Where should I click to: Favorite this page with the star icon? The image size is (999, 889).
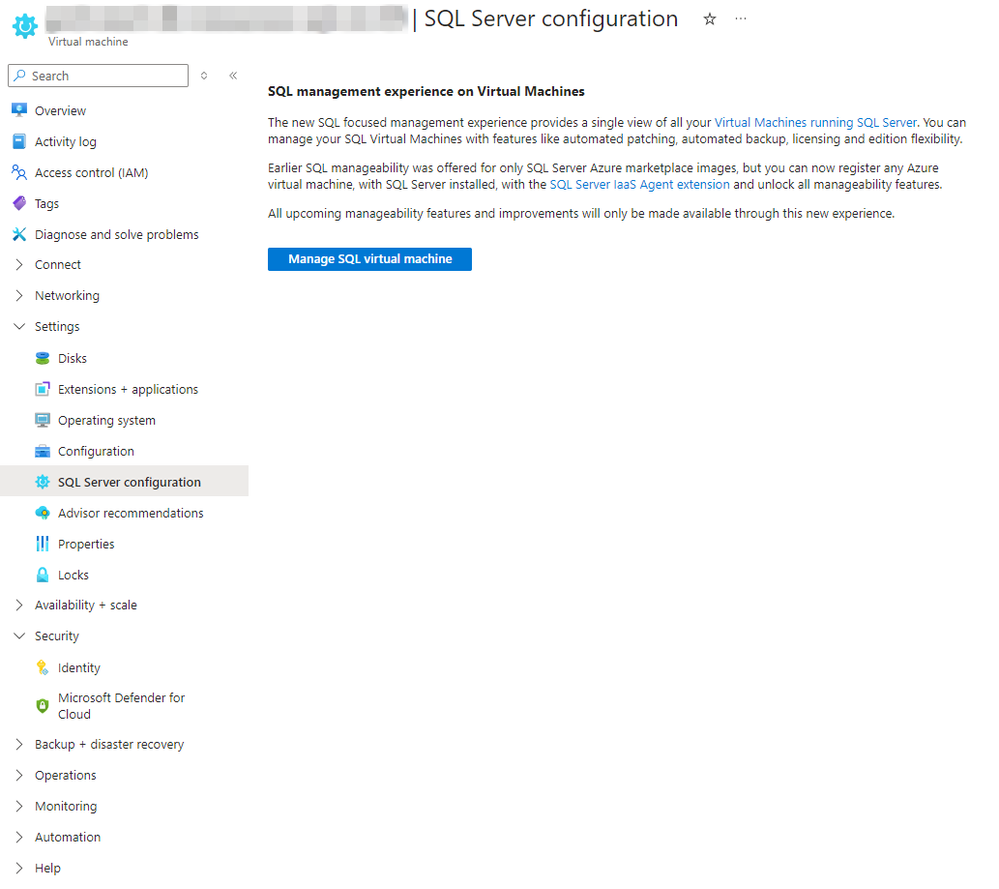click(x=709, y=19)
